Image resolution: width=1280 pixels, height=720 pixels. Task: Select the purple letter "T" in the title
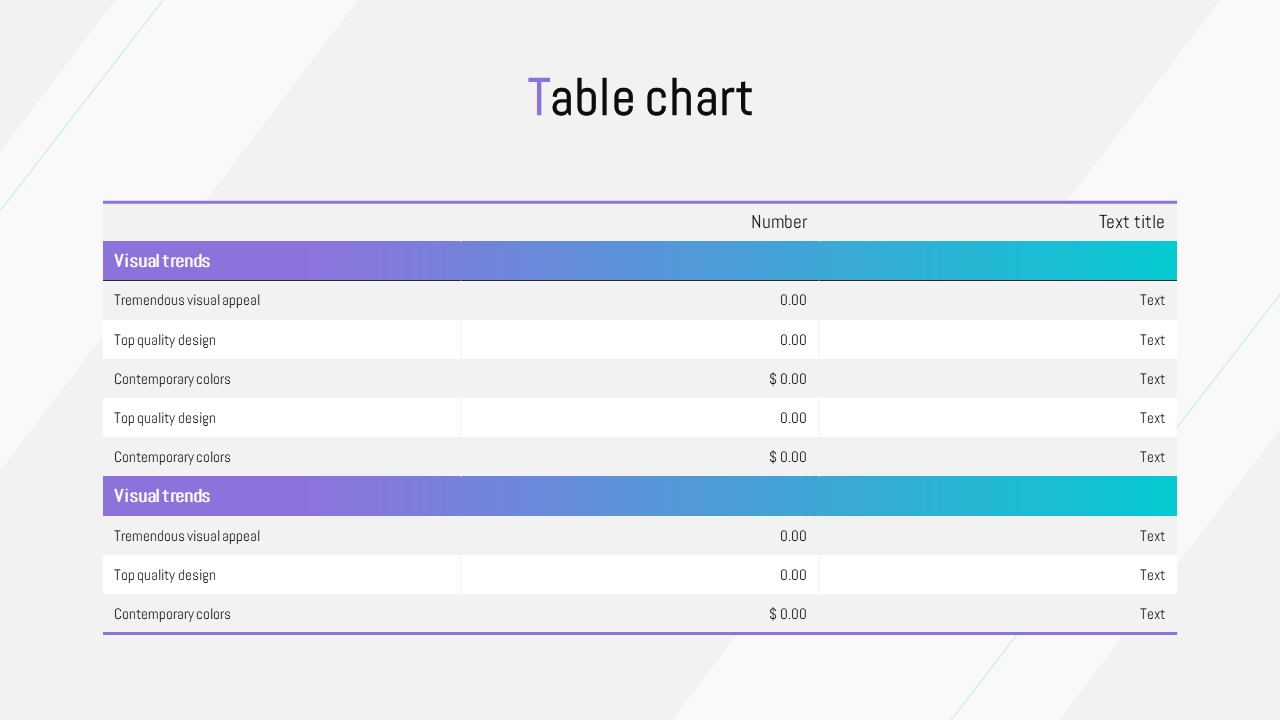click(538, 98)
